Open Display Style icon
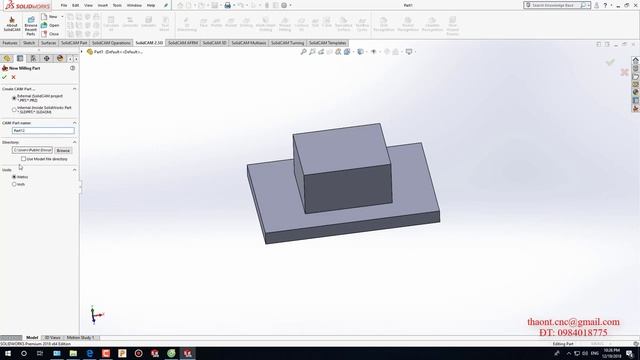 click(360, 52)
